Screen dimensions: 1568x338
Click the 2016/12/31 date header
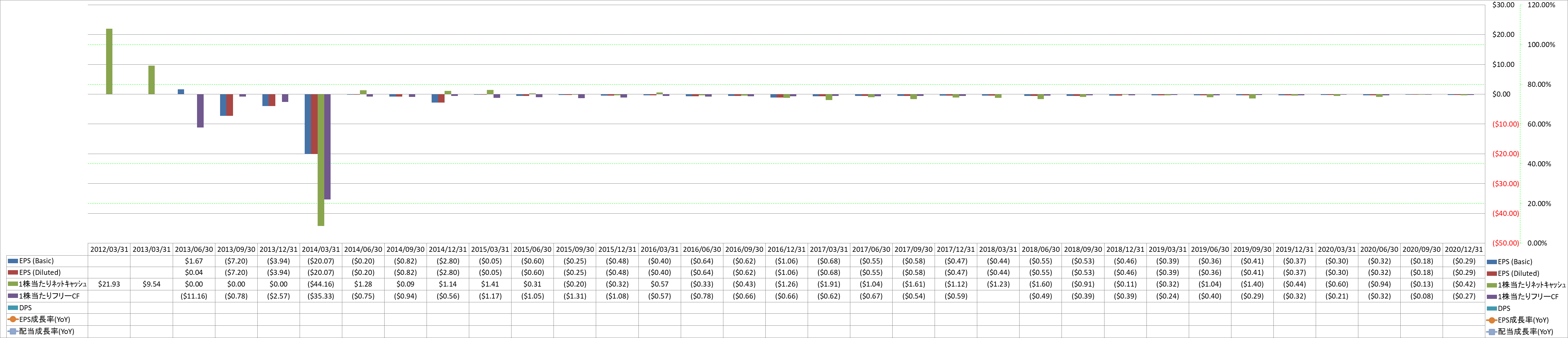click(x=787, y=249)
